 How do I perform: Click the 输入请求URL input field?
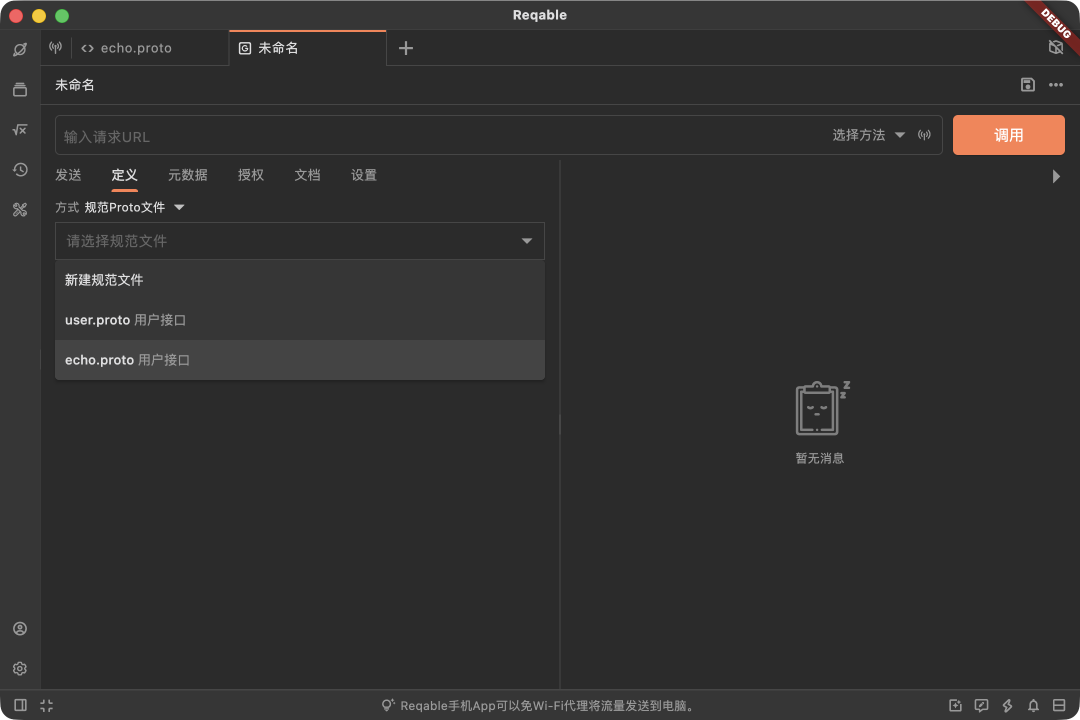pyautogui.click(x=441, y=136)
